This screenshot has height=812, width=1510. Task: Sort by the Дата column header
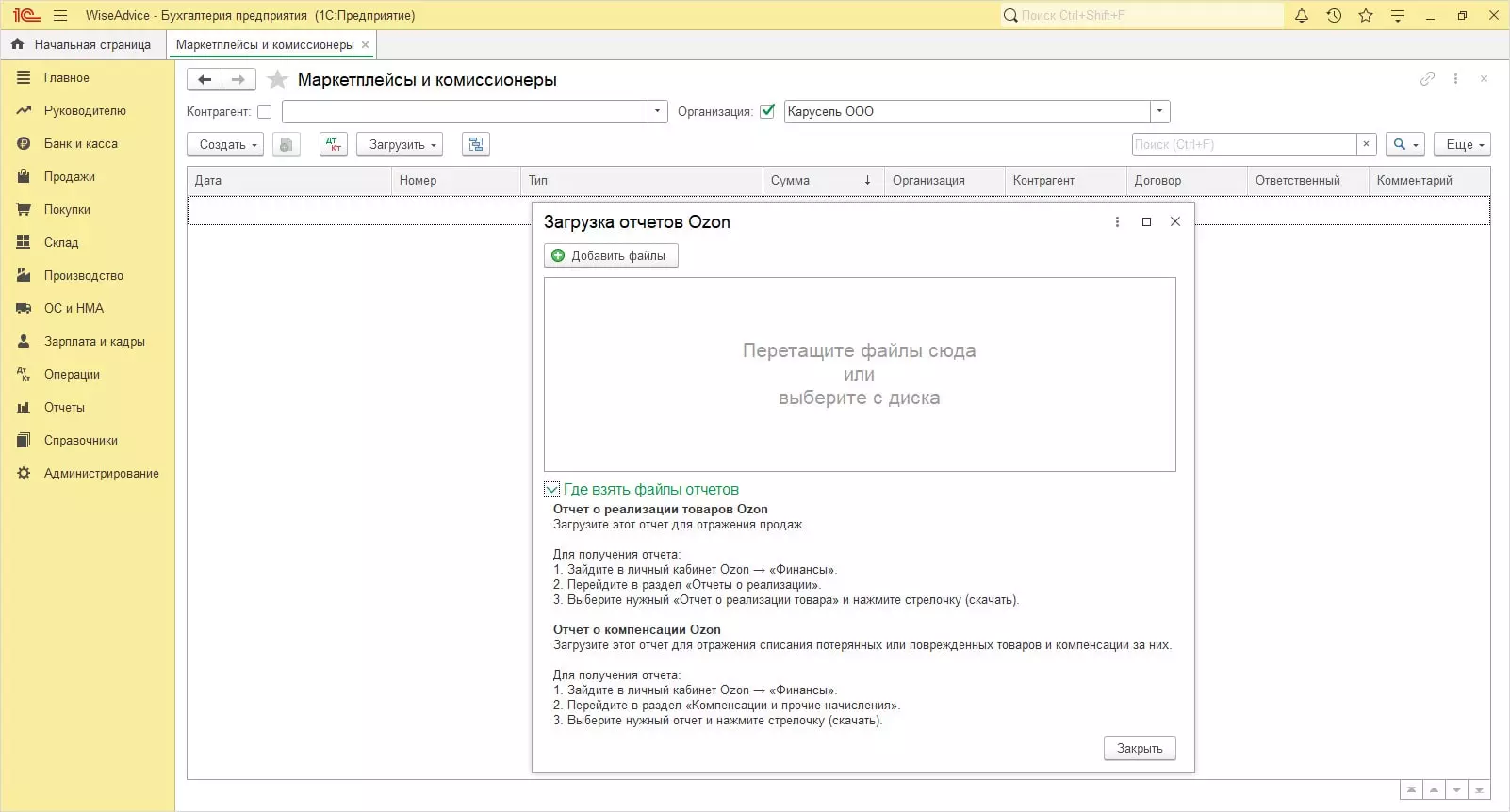(x=289, y=181)
